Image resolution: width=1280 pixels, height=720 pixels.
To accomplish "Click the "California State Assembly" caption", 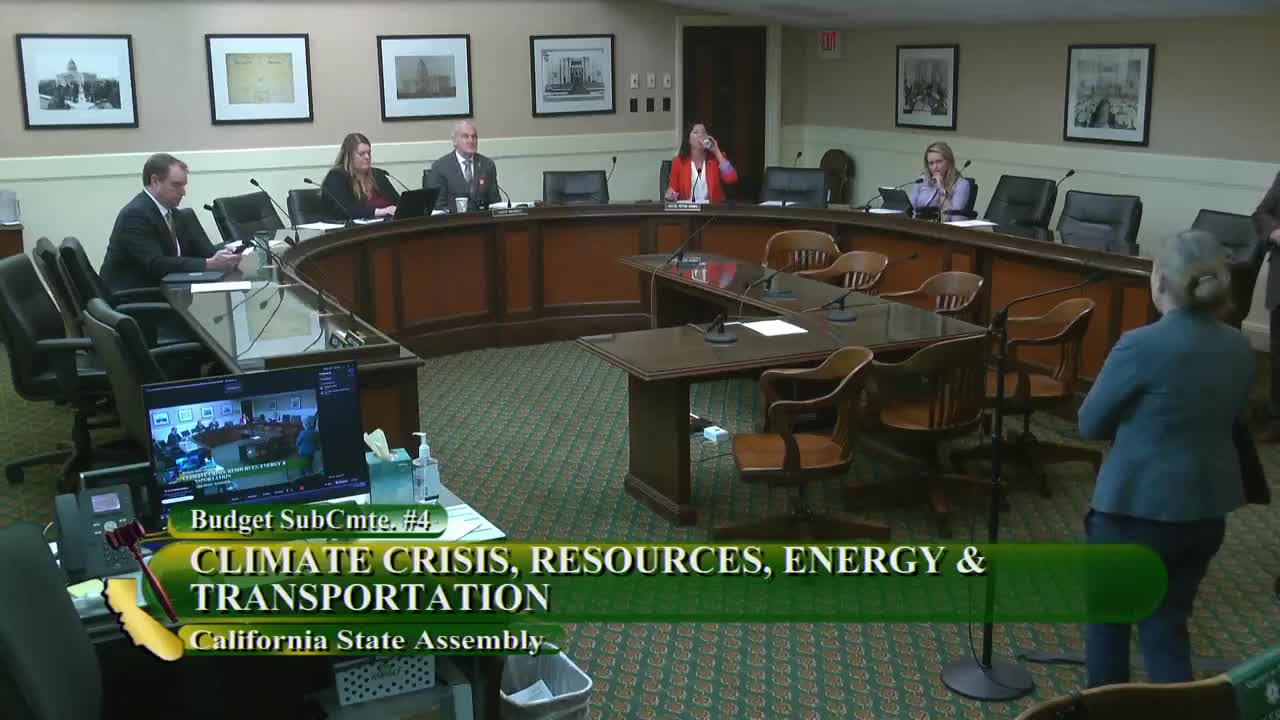I will click(x=366, y=639).
